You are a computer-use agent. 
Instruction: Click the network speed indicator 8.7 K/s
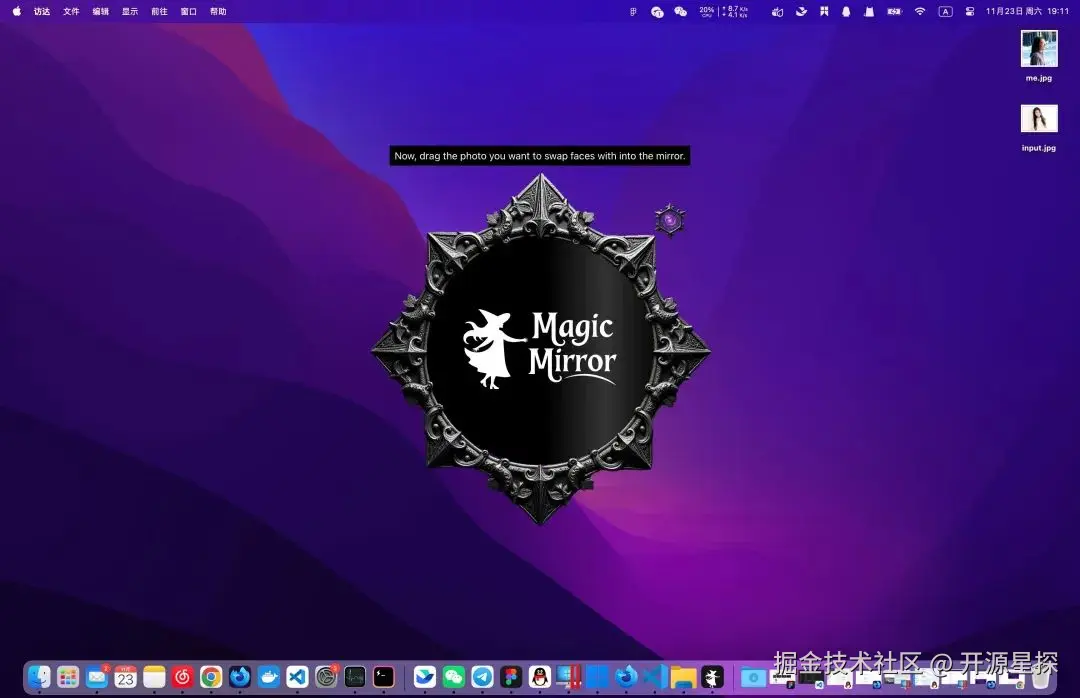click(734, 11)
